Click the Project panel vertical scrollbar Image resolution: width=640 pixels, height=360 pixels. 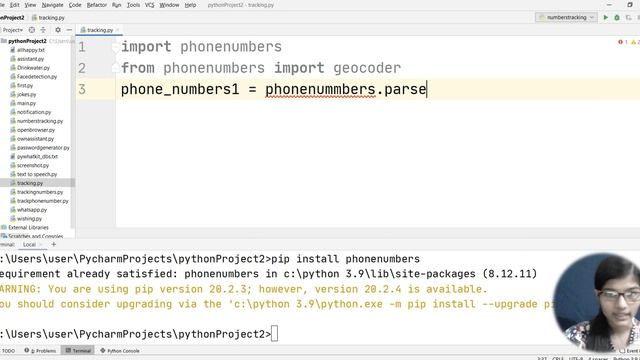pyautogui.click(x=73, y=135)
